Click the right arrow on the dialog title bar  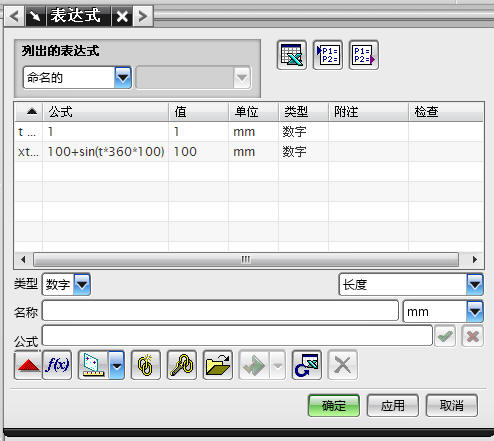coord(143,16)
